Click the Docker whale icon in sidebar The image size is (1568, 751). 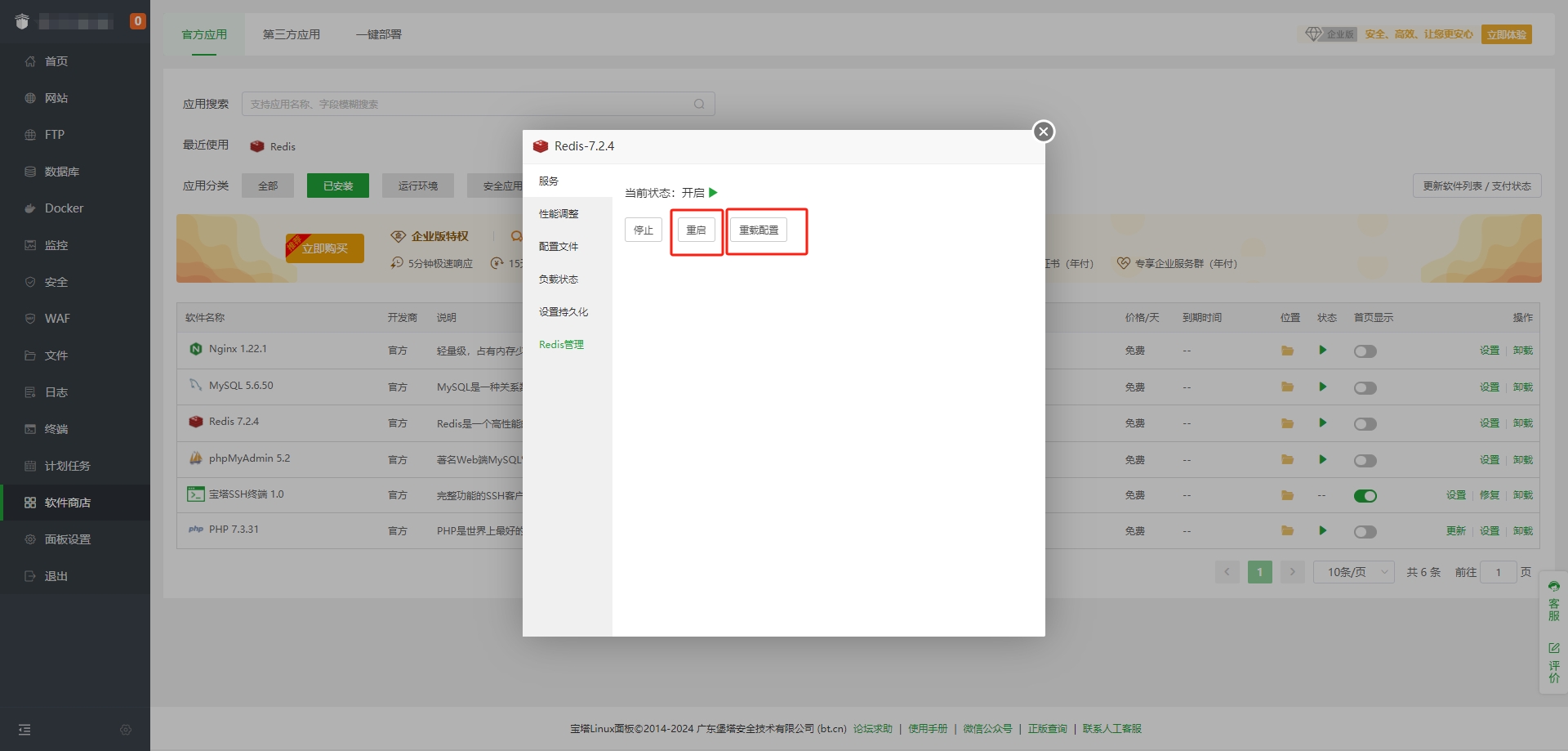30,208
